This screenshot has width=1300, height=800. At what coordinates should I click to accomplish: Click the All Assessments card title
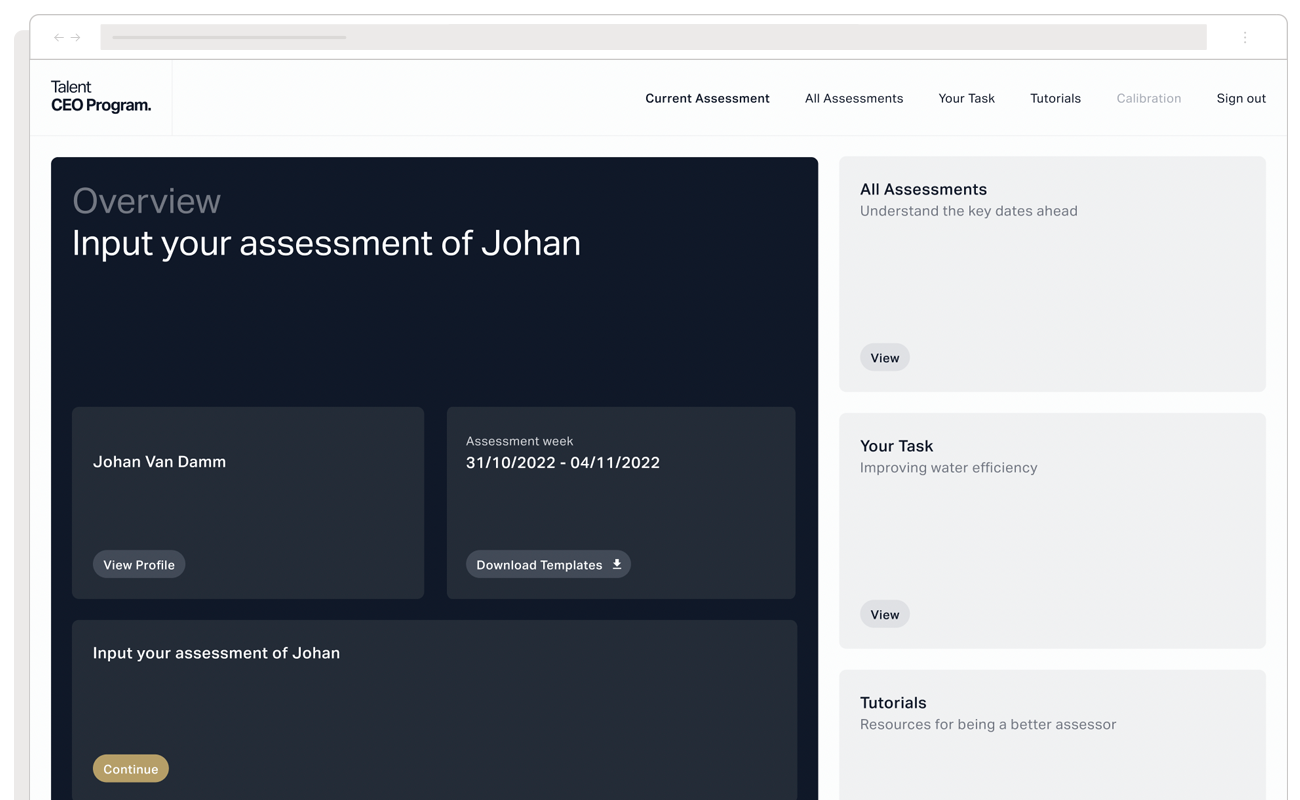point(923,189)
